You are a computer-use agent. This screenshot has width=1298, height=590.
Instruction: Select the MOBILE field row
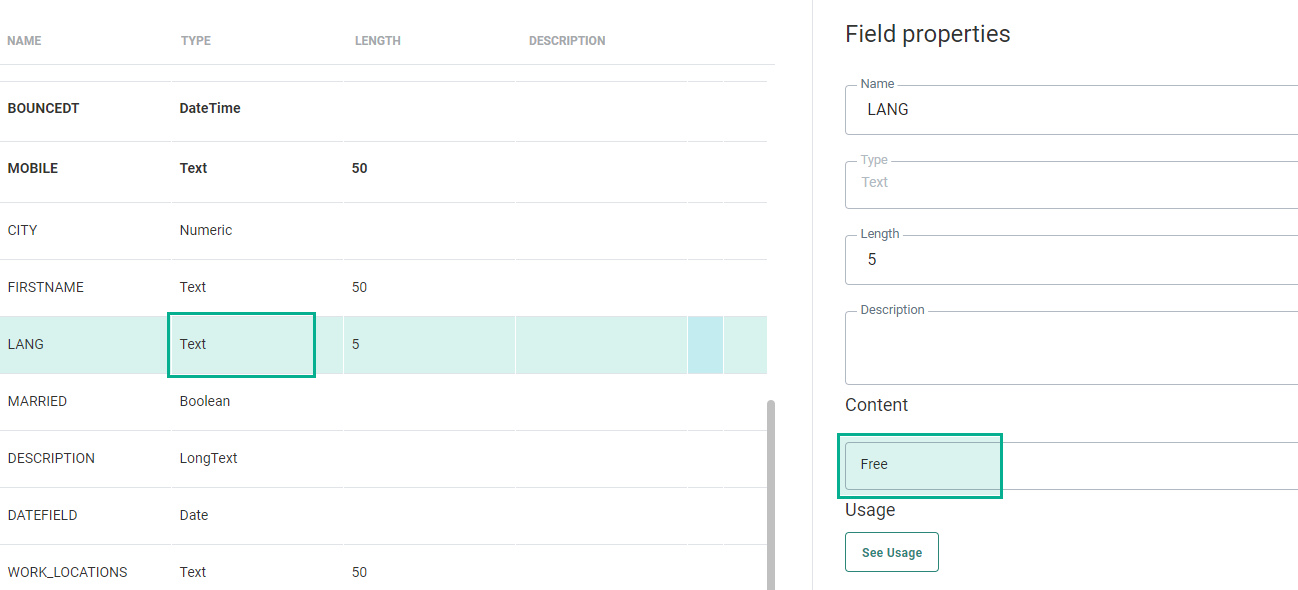pos(33,168)
